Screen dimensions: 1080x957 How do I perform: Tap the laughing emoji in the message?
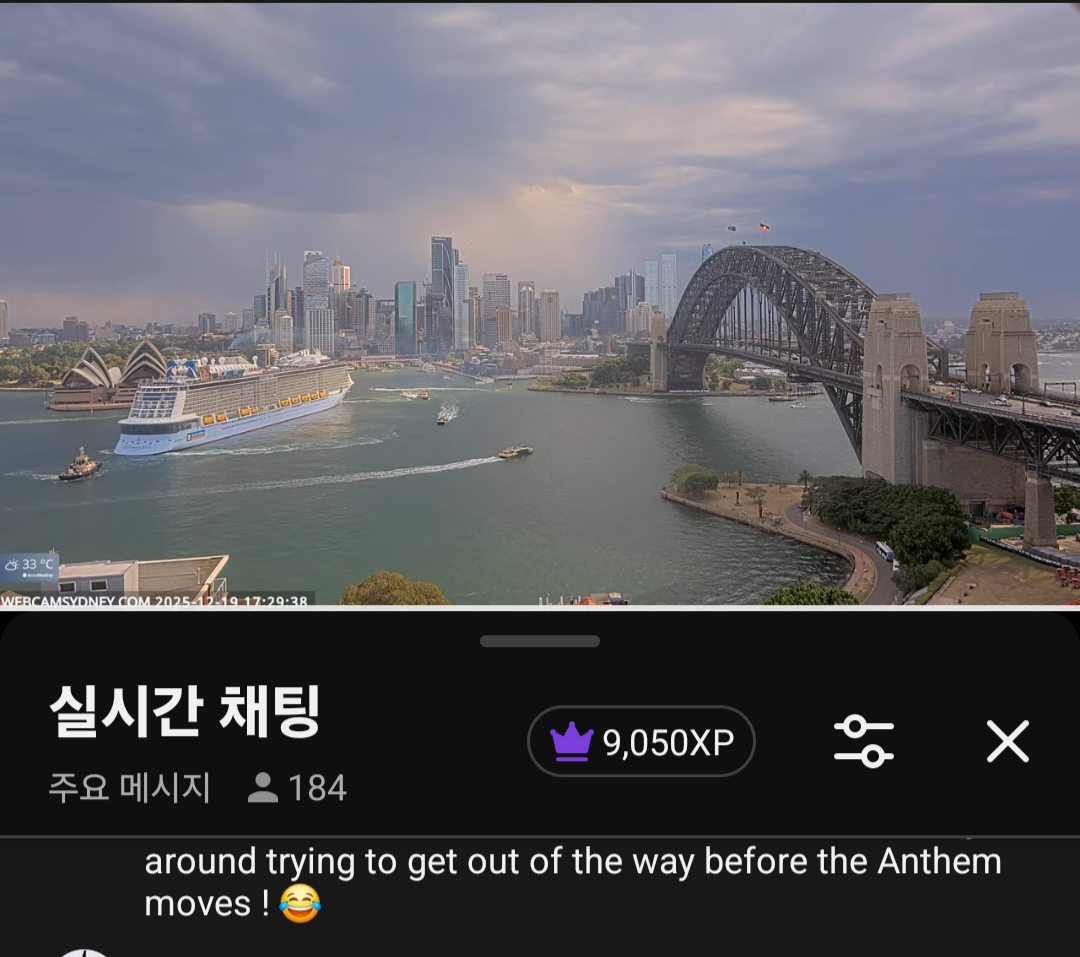point(300,904)
